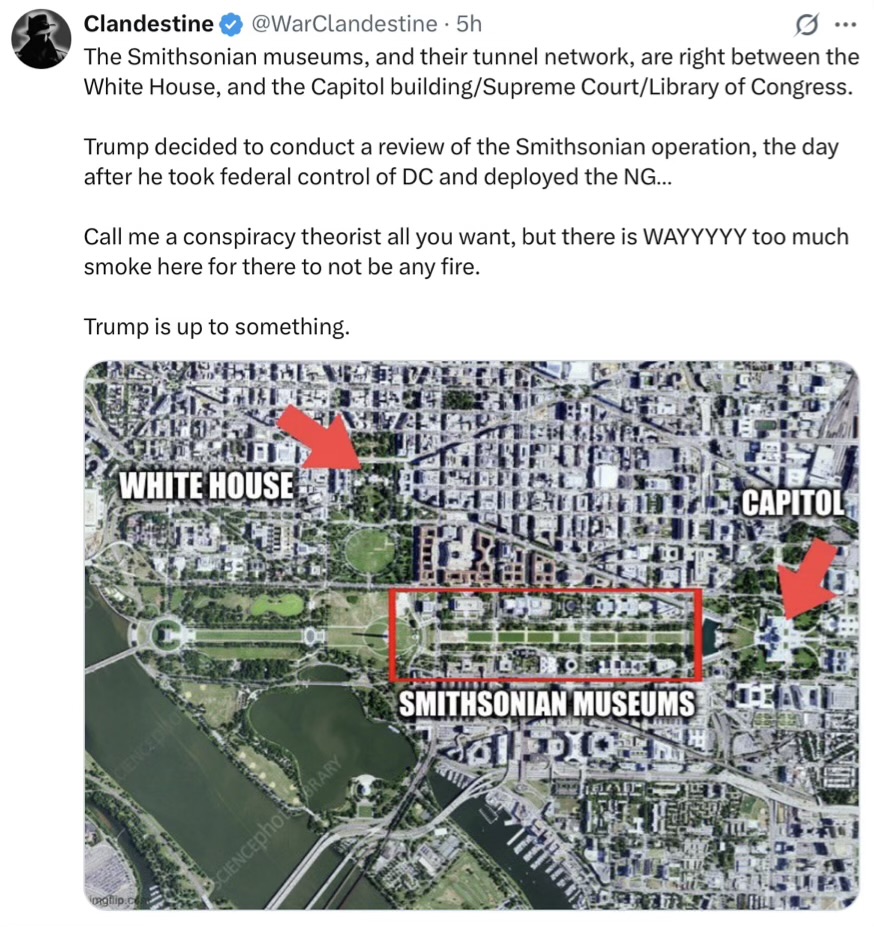Open the Clandestine display name link

tap(148, 24)
